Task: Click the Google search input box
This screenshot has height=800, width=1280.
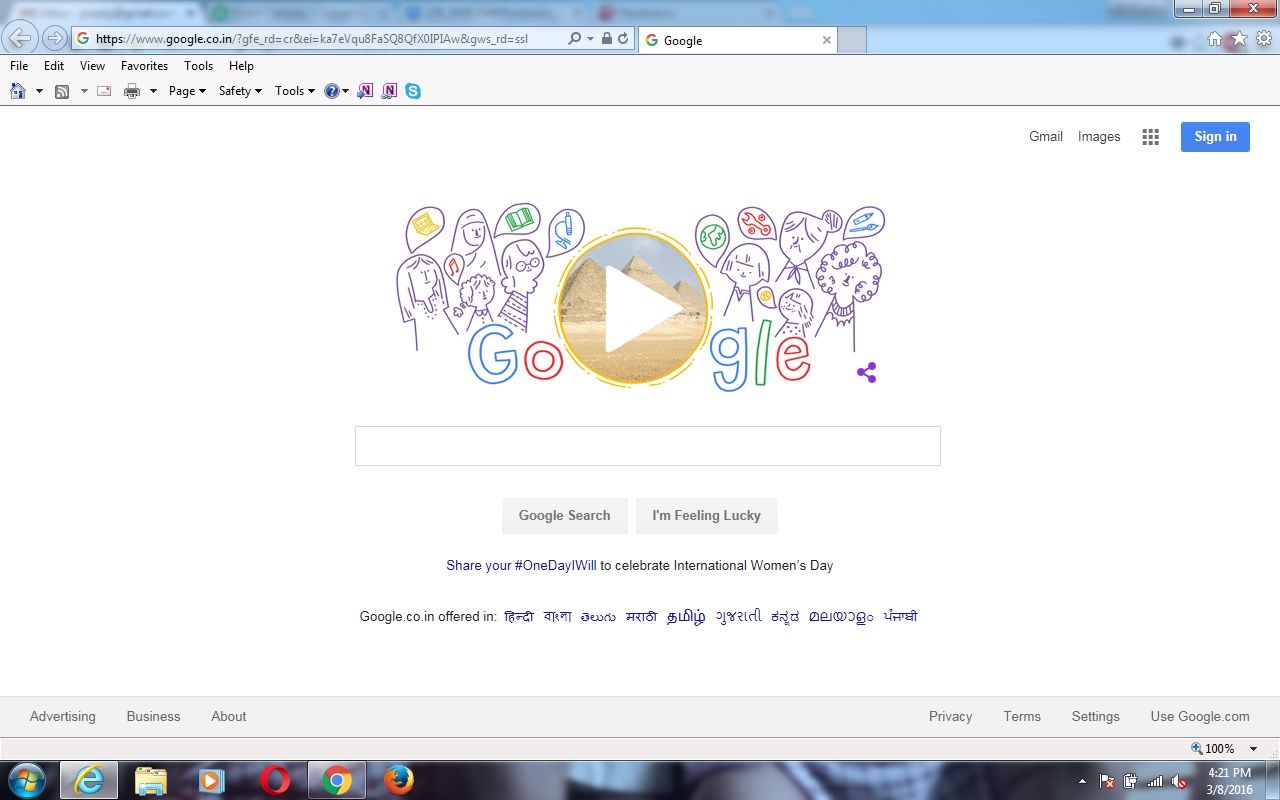Action: tap(648, 446)
